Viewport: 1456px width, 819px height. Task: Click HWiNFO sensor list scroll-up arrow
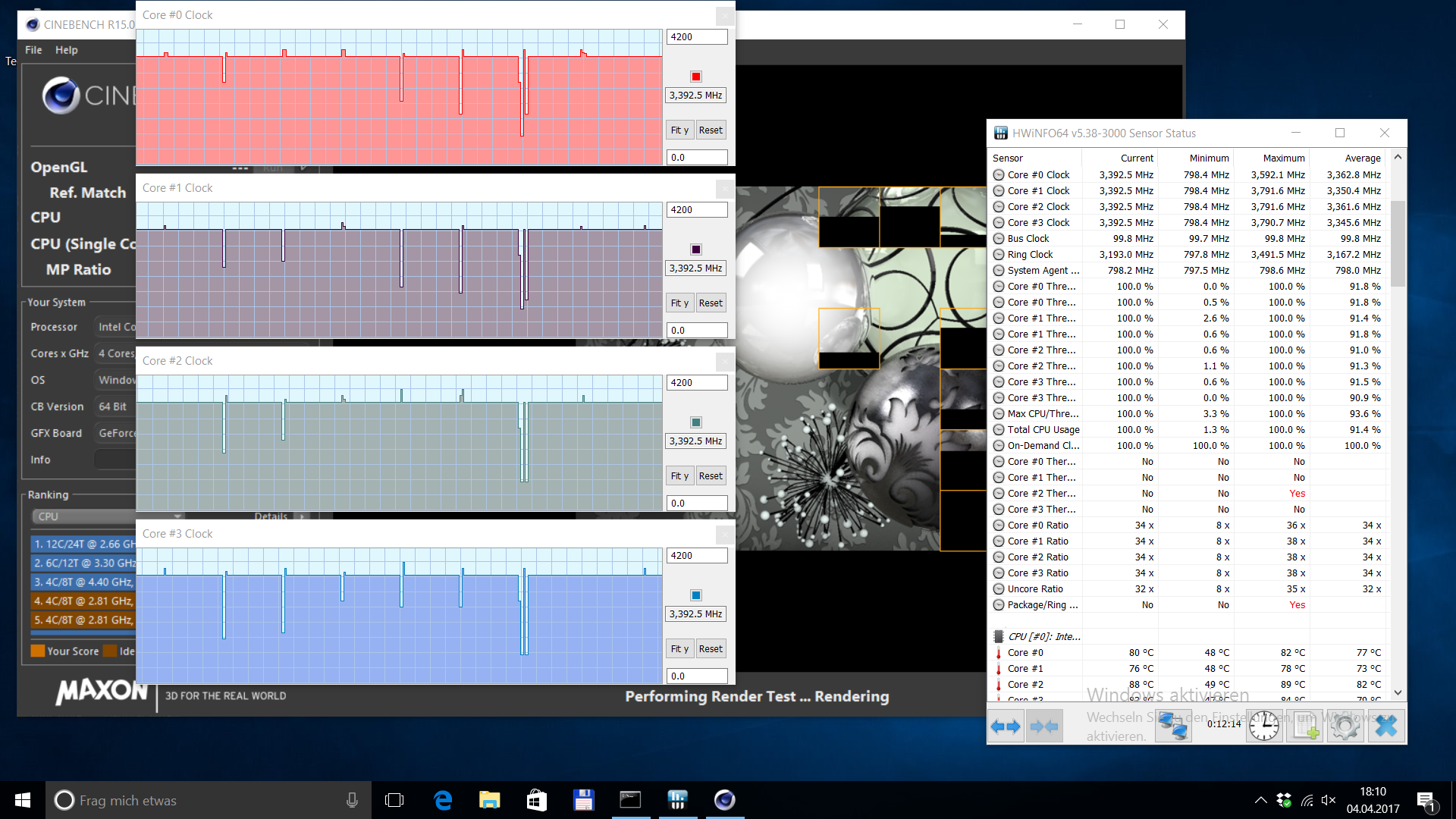tap(1398, 157)
